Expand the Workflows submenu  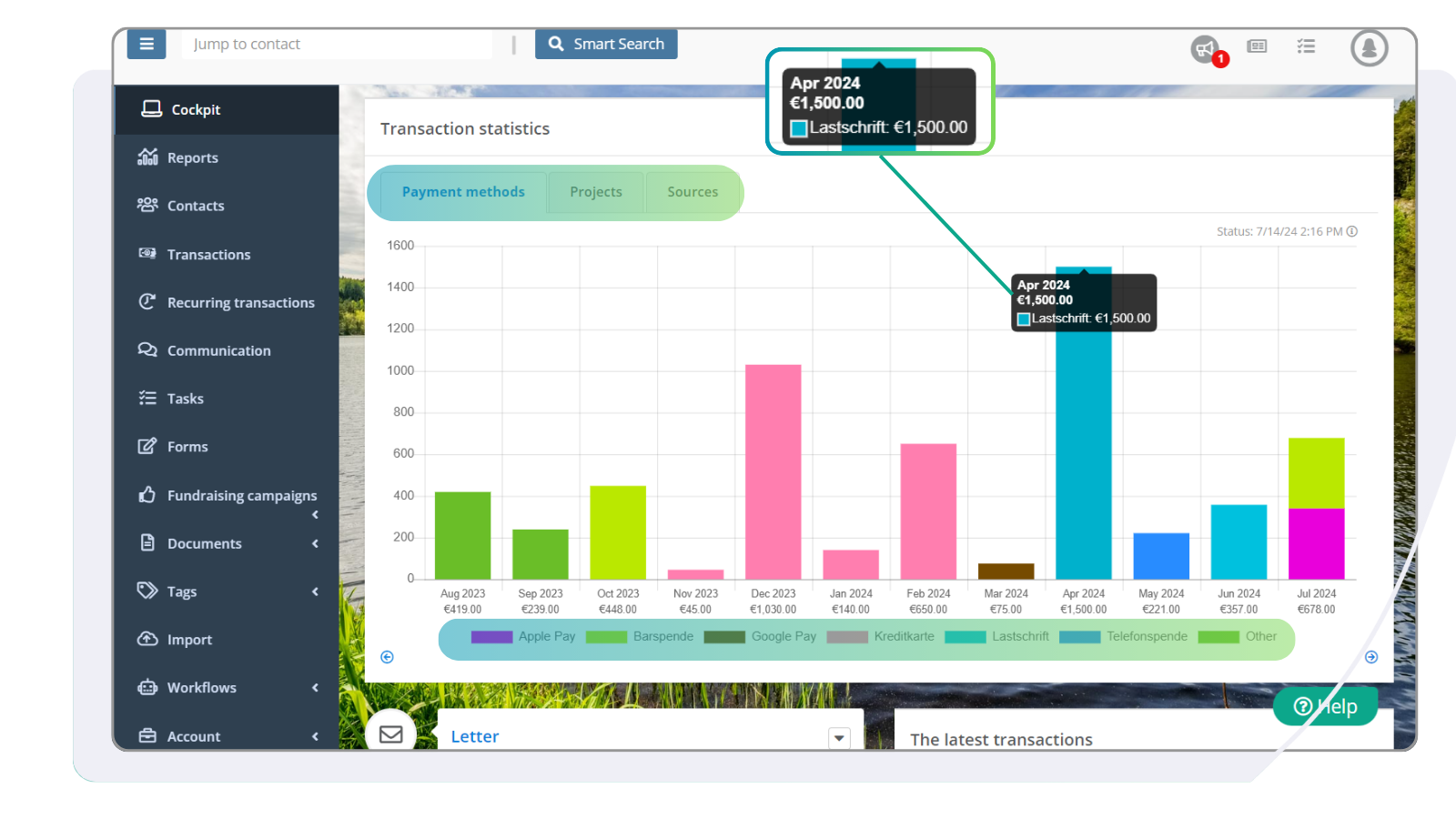tap(316, 688)
